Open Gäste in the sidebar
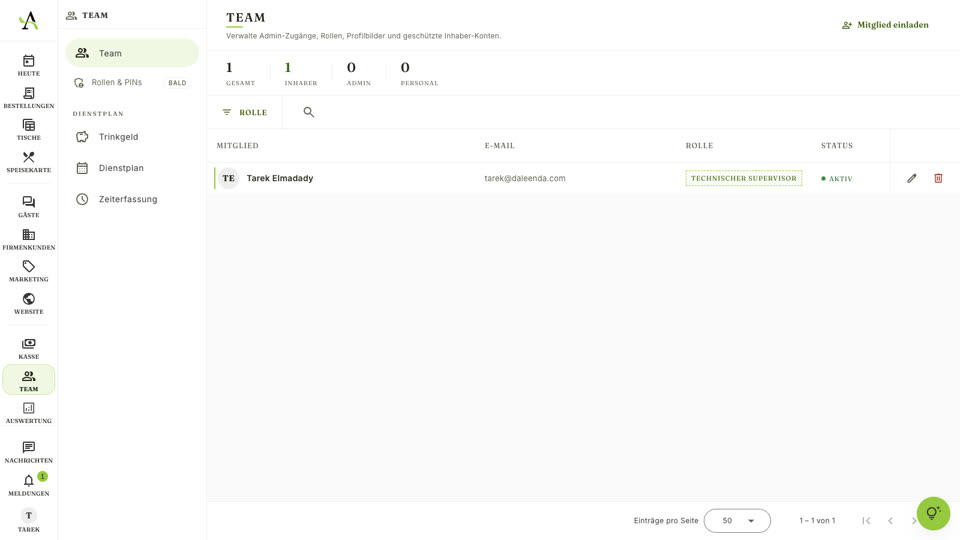Image resolution: width=960 pixels, height=540 pixels. click(29, 207)
